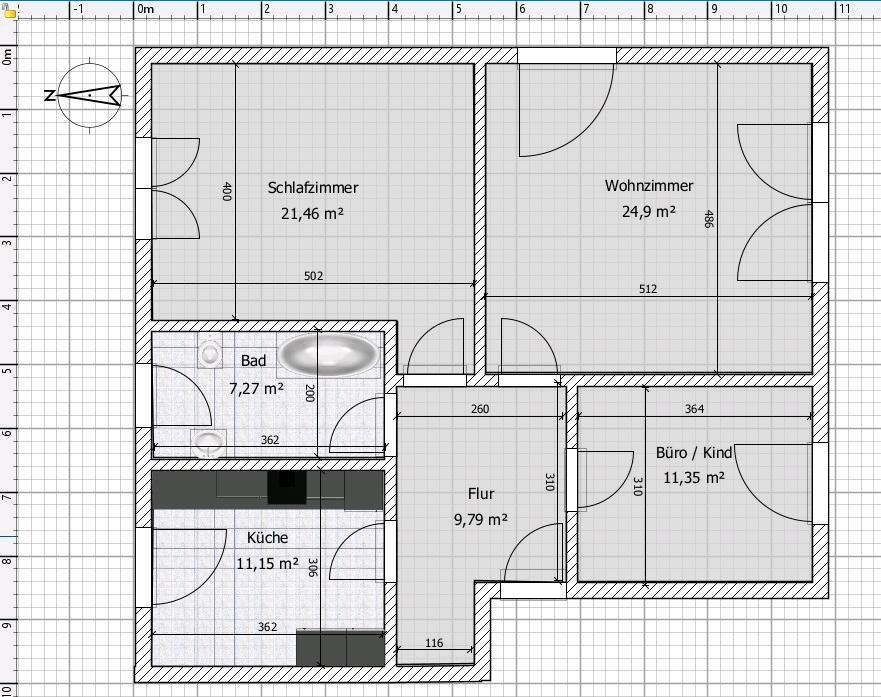This screenshot has height=697, width=881.
Task: Select the 310 dimension label inside Flur
Action: pos(550,482)
